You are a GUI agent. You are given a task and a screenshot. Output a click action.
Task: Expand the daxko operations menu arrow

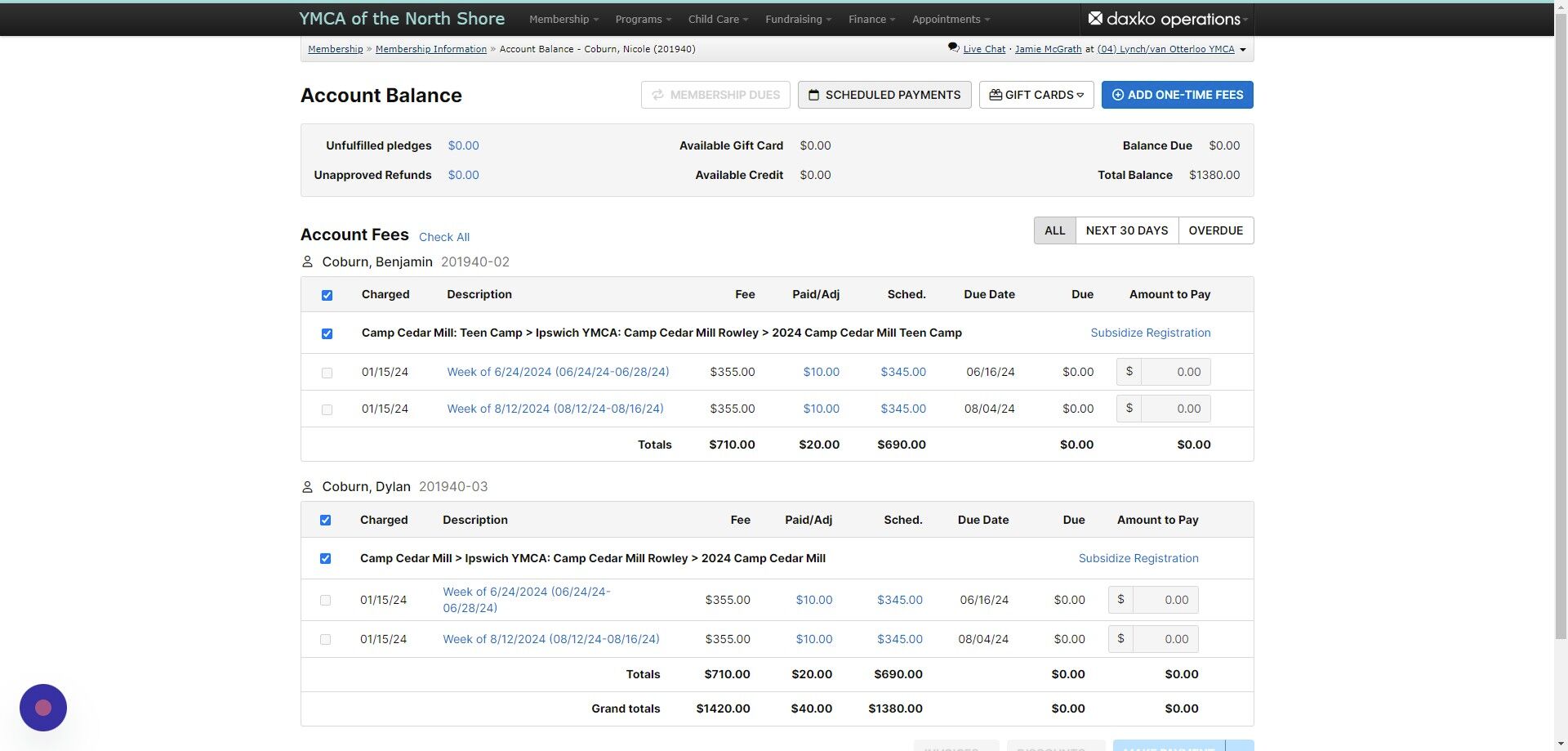coord(1245,20)
